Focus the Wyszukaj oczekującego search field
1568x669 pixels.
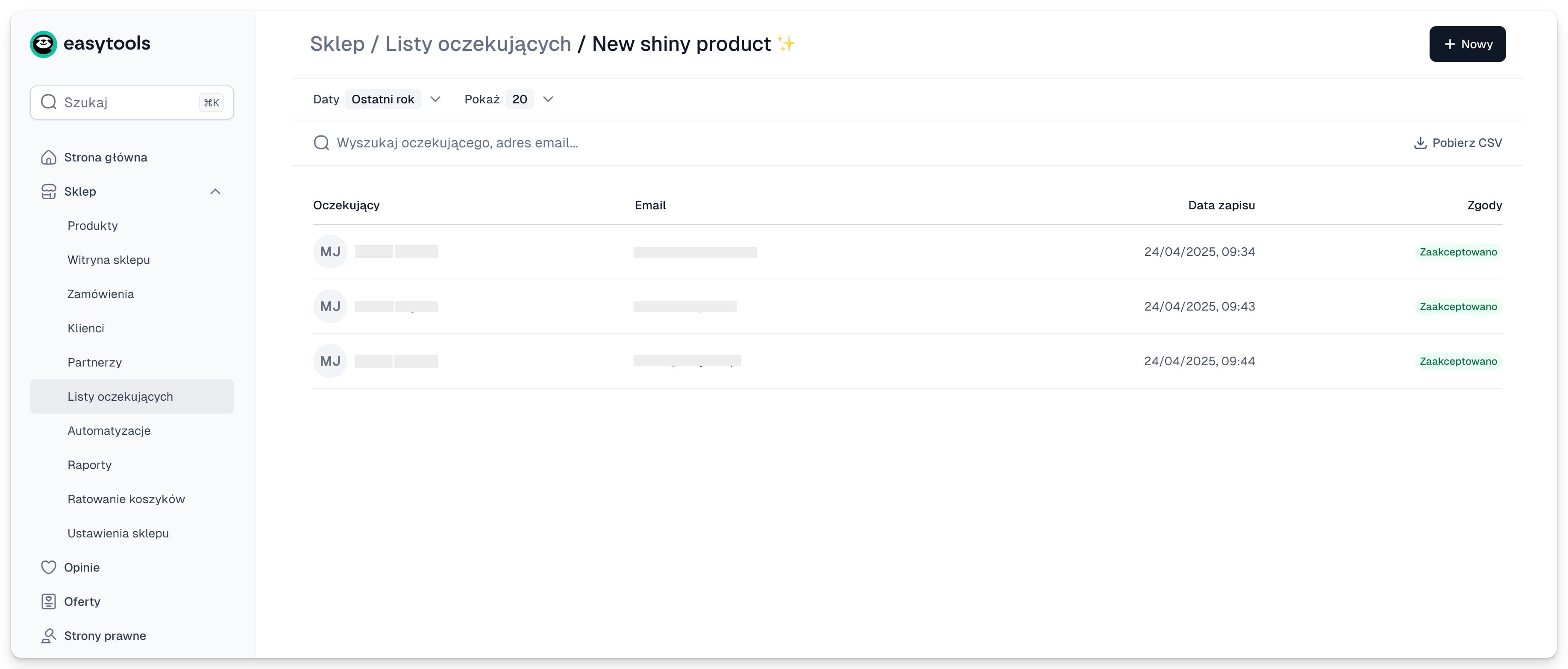tap(846, 143)
